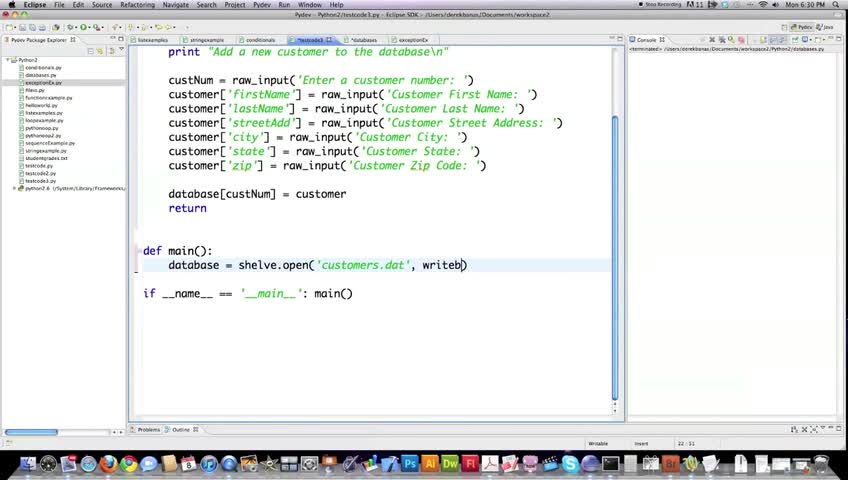Open the Project menu
Screen dimensions: 848x480
pos(235,4)
